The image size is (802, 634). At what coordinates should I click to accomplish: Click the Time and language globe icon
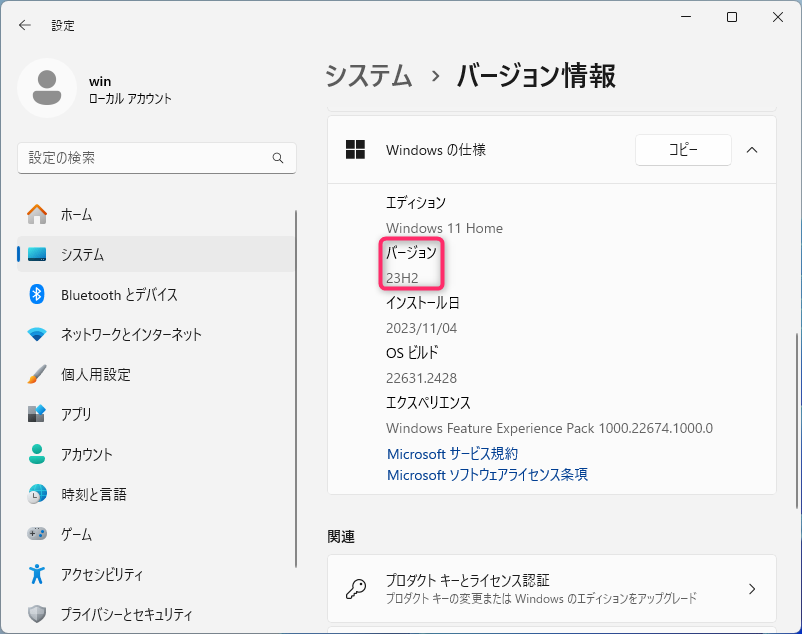pos(37,494)
